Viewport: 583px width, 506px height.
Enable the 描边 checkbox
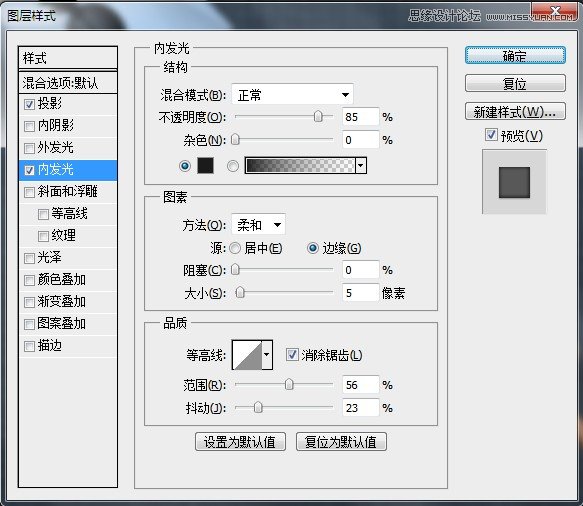tap(29, 346)
